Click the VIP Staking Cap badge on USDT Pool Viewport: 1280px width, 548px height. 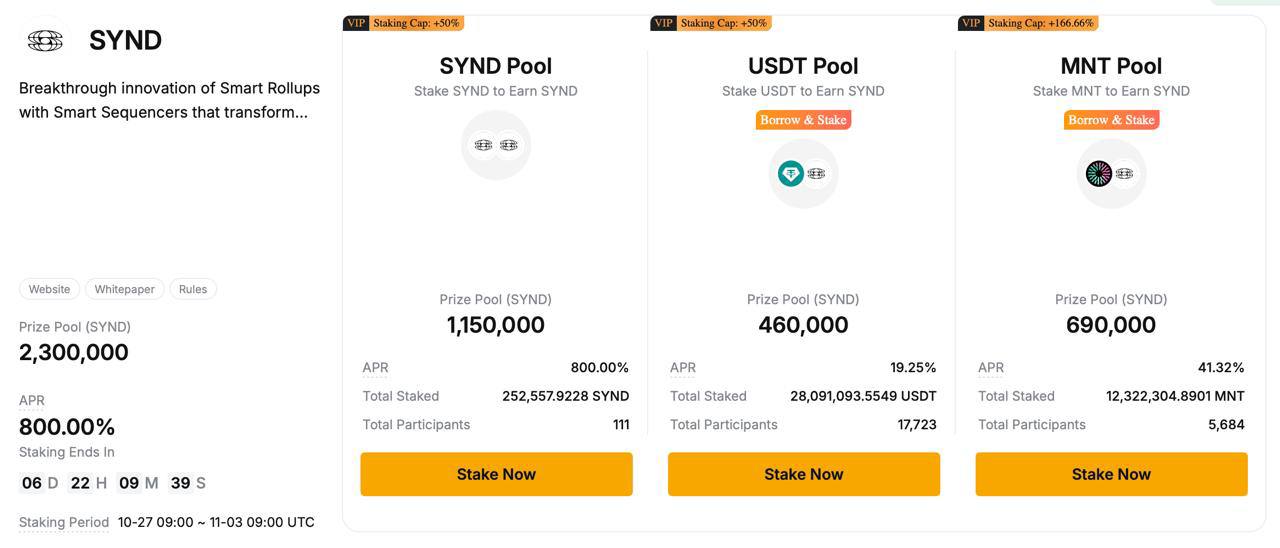(711, 23)
